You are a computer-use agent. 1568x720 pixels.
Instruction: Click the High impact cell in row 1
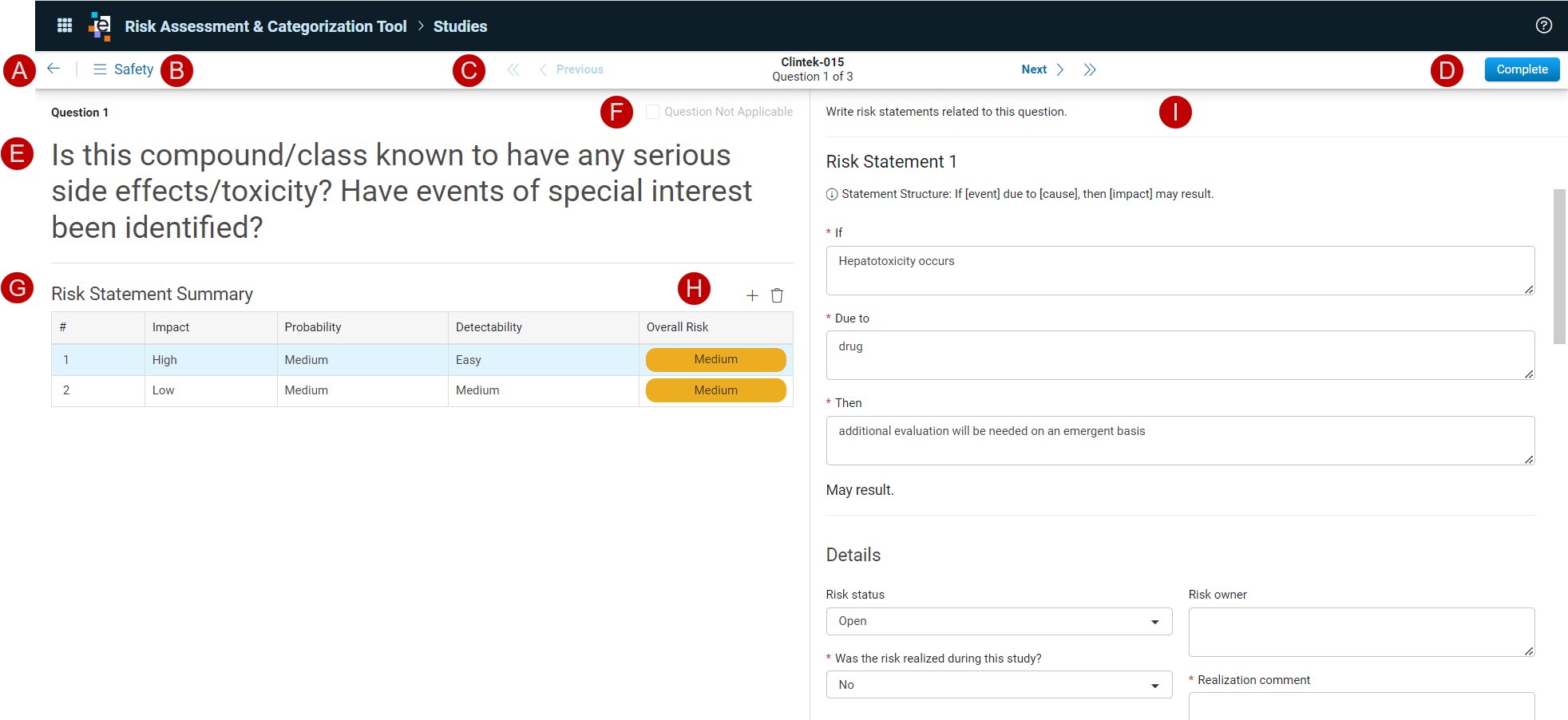click(211, 360)
